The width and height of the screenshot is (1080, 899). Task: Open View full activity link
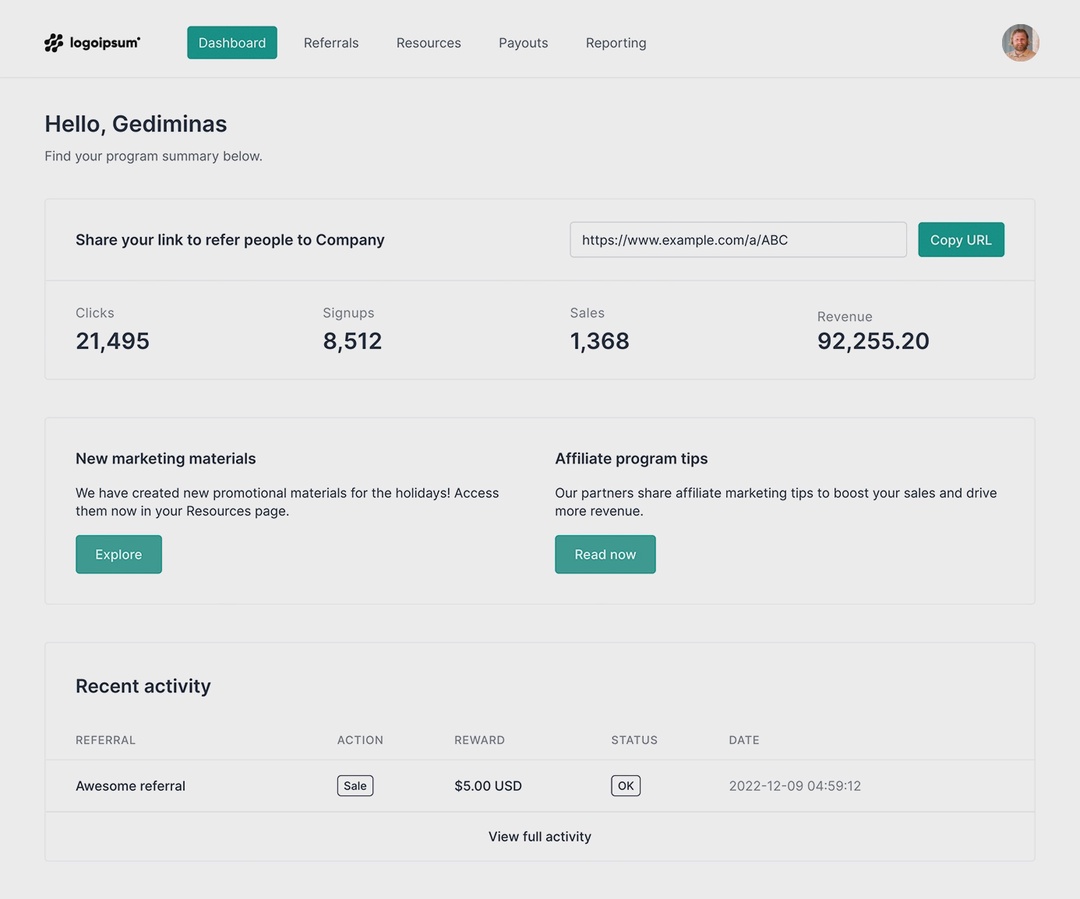coord(539,836)
